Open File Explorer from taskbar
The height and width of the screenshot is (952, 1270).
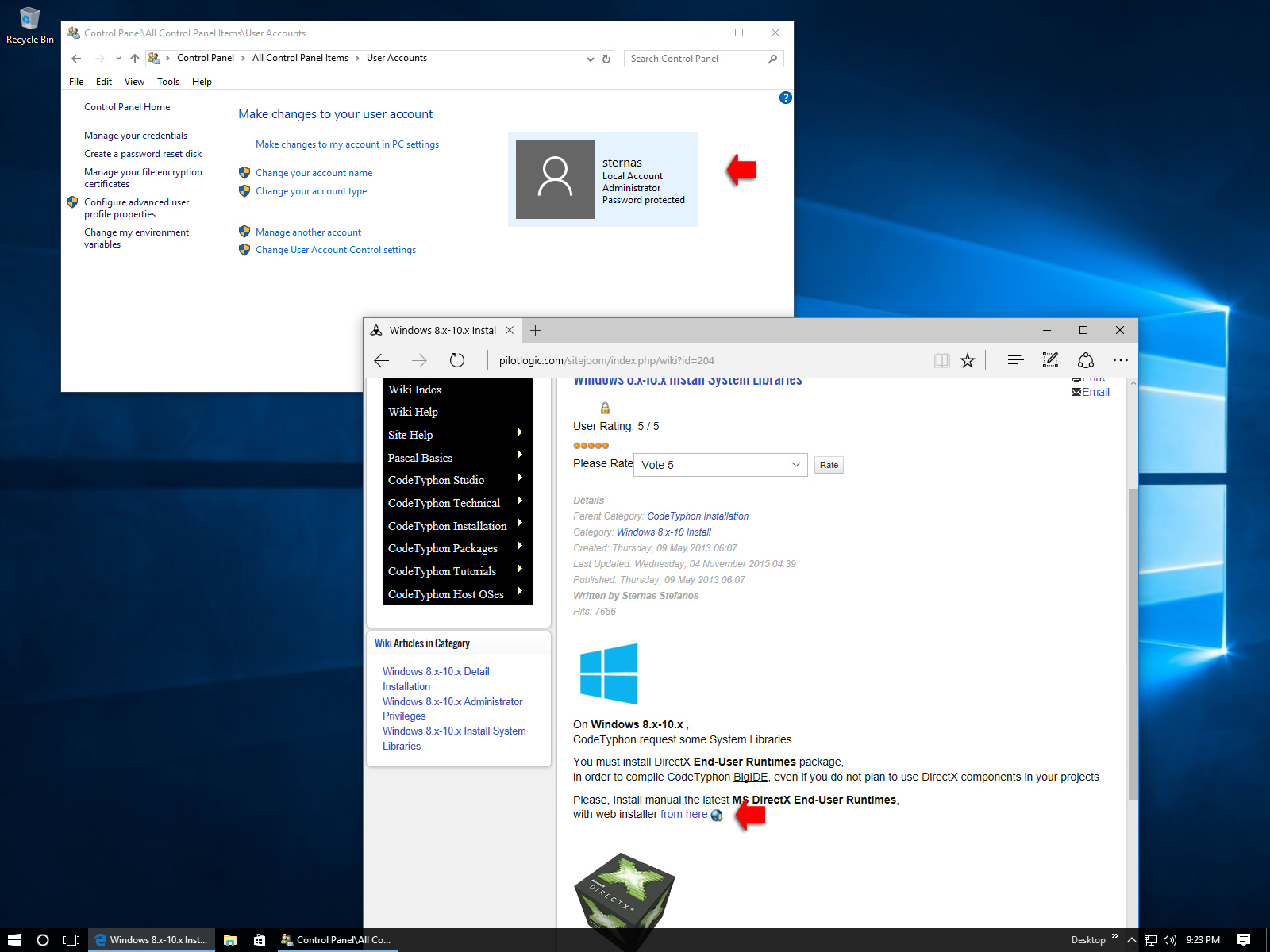click(x=230, y=940)
